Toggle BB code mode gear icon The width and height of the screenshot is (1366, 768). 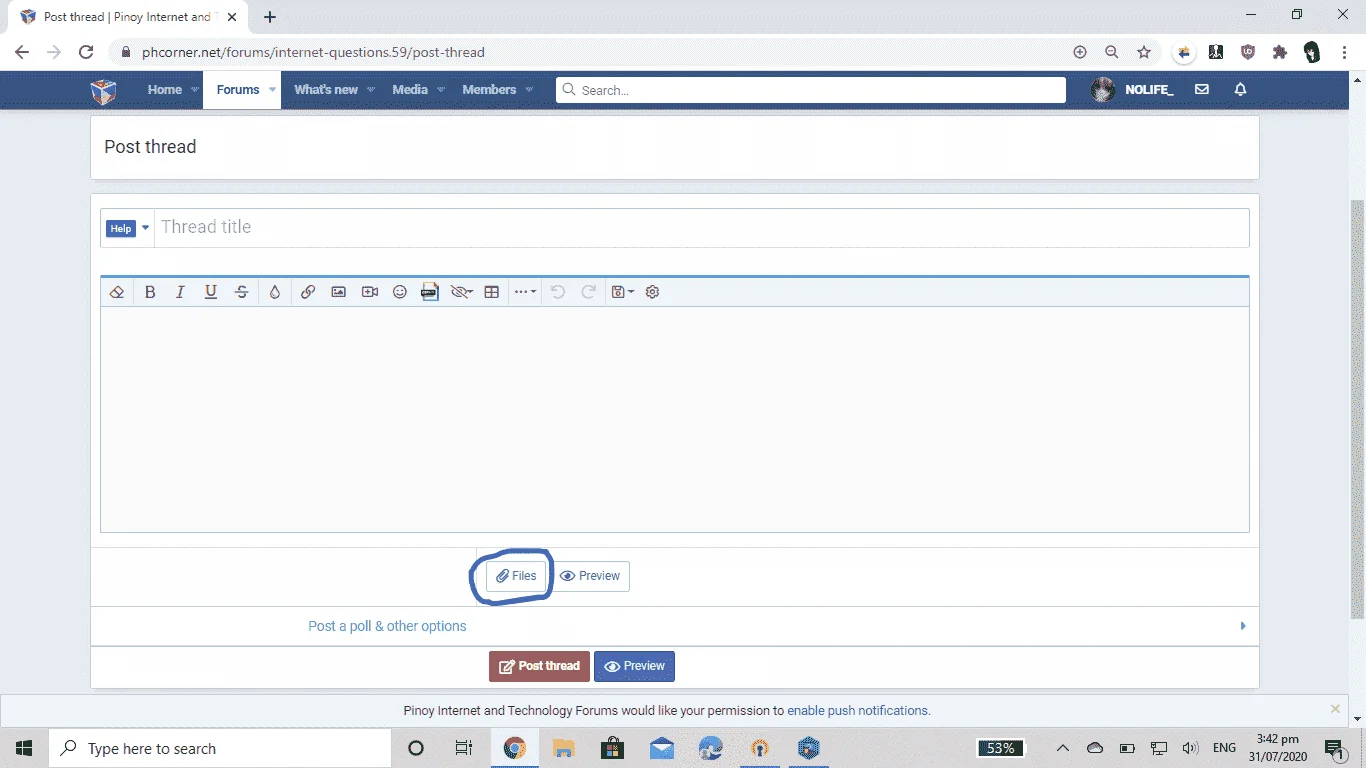[653, 292]
